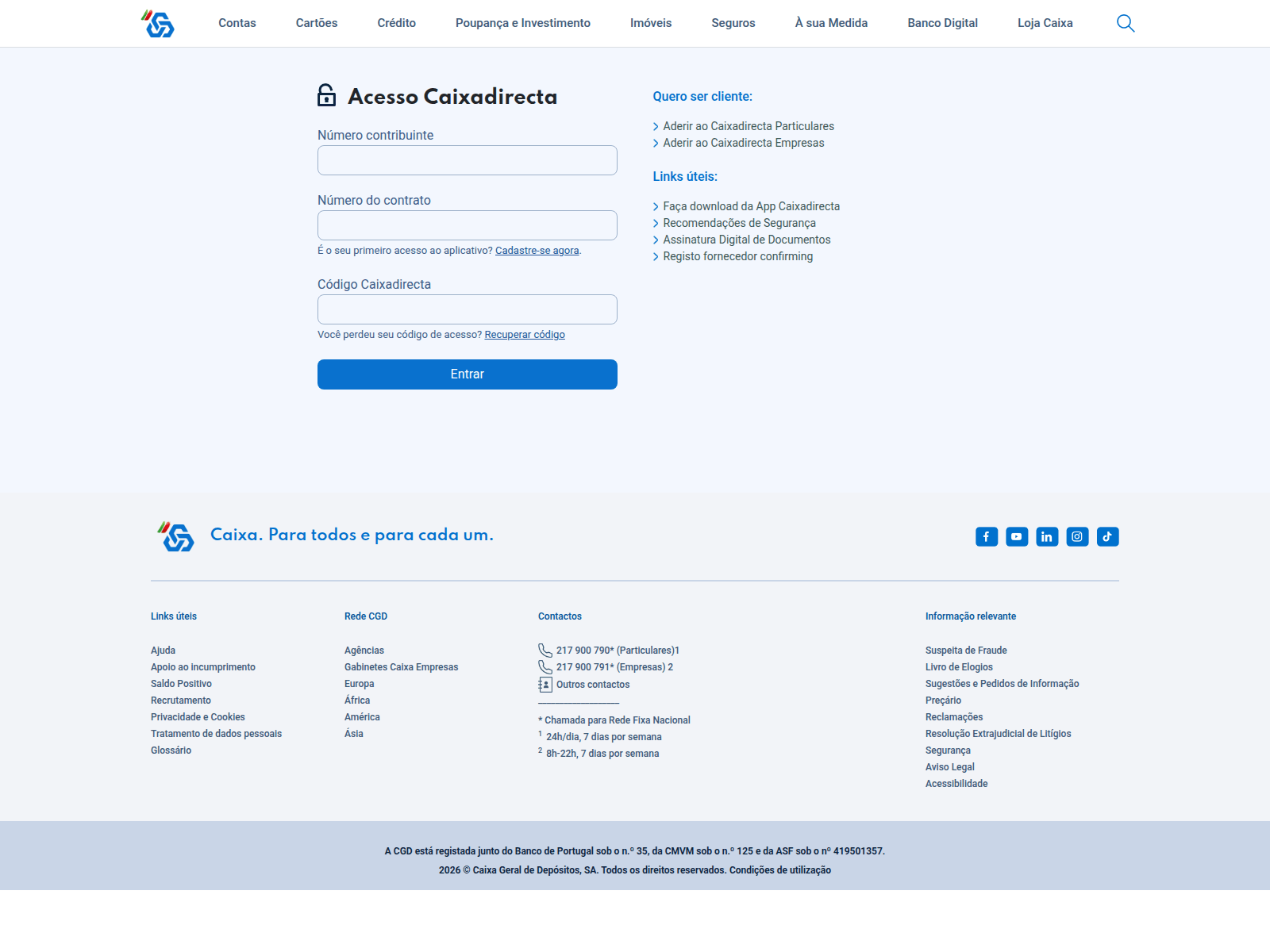
Task: Open Gabinetes Caixa Empresas link
Action: coord(402,667)
